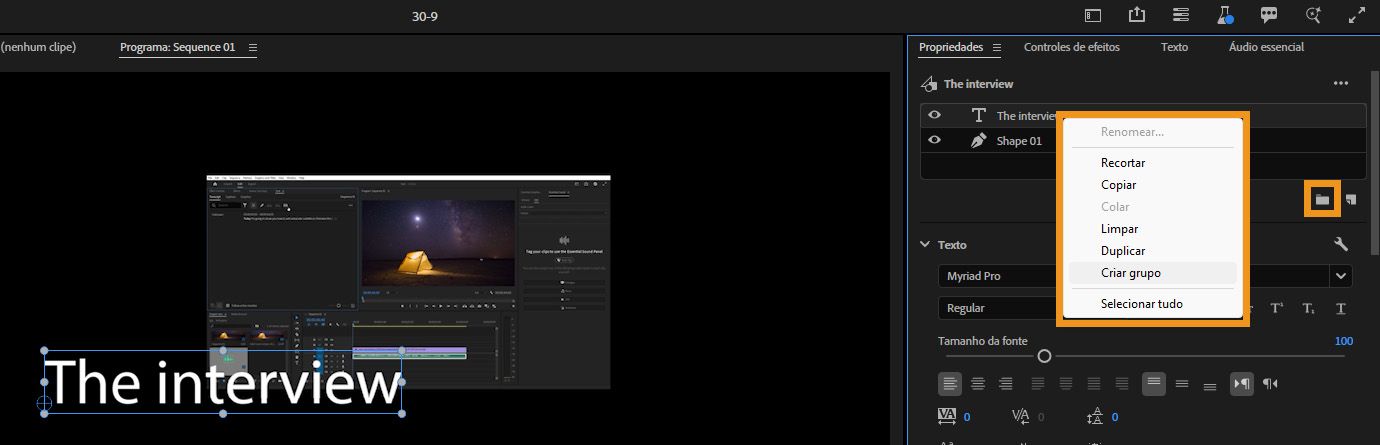Choose Criar grupo in the context menu
Screen dimensions: 1380x445
(1152, 273)
